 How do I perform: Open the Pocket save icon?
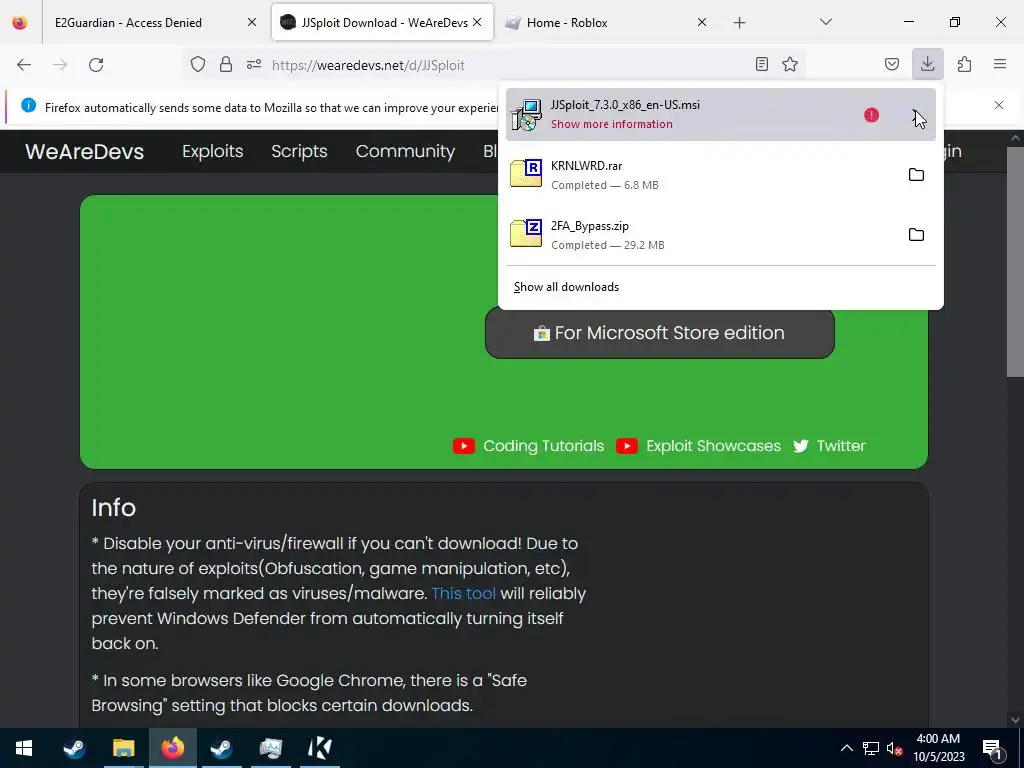pos(891,64)
